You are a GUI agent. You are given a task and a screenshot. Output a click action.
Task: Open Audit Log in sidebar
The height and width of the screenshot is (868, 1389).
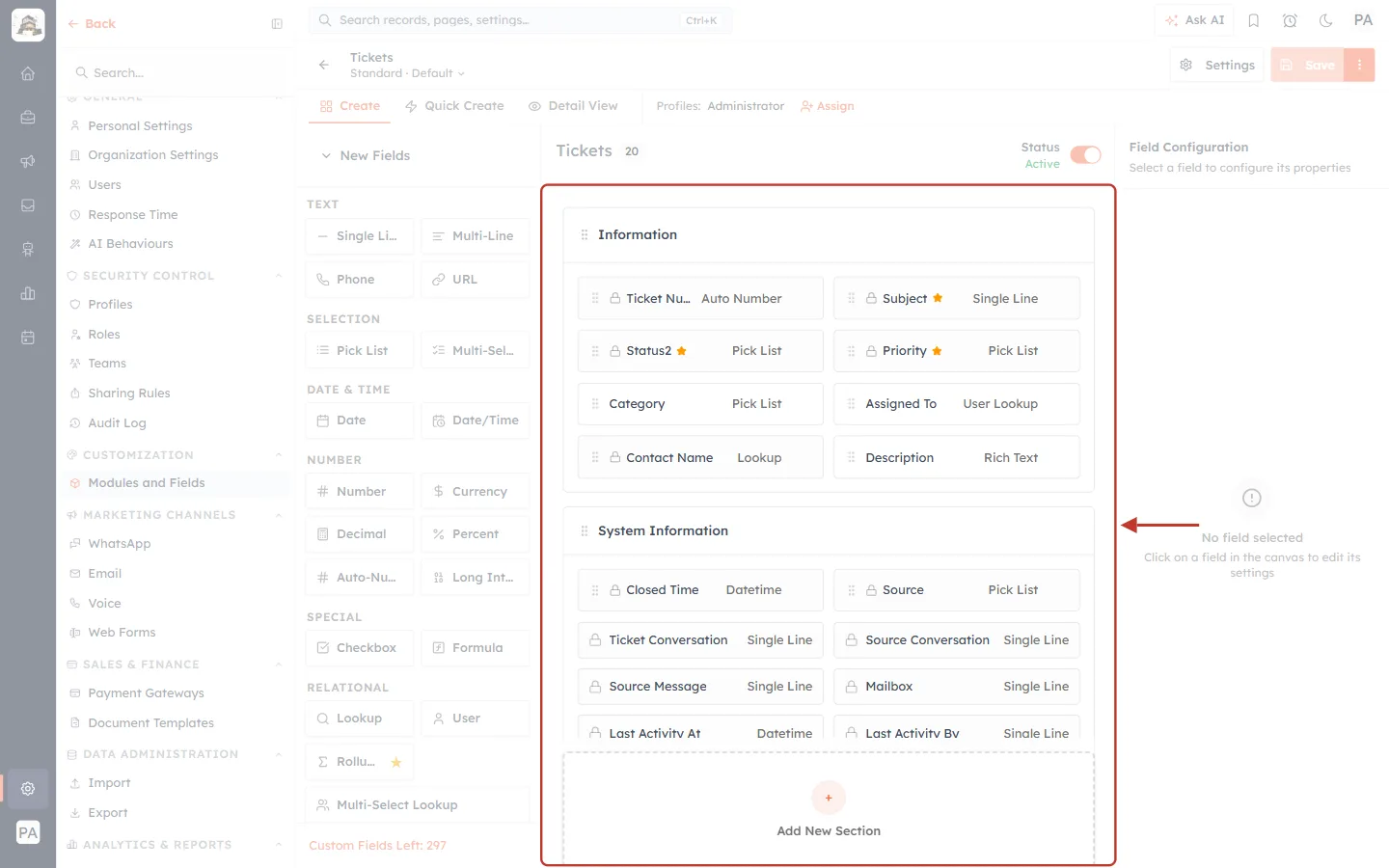[x=117, y=423]
